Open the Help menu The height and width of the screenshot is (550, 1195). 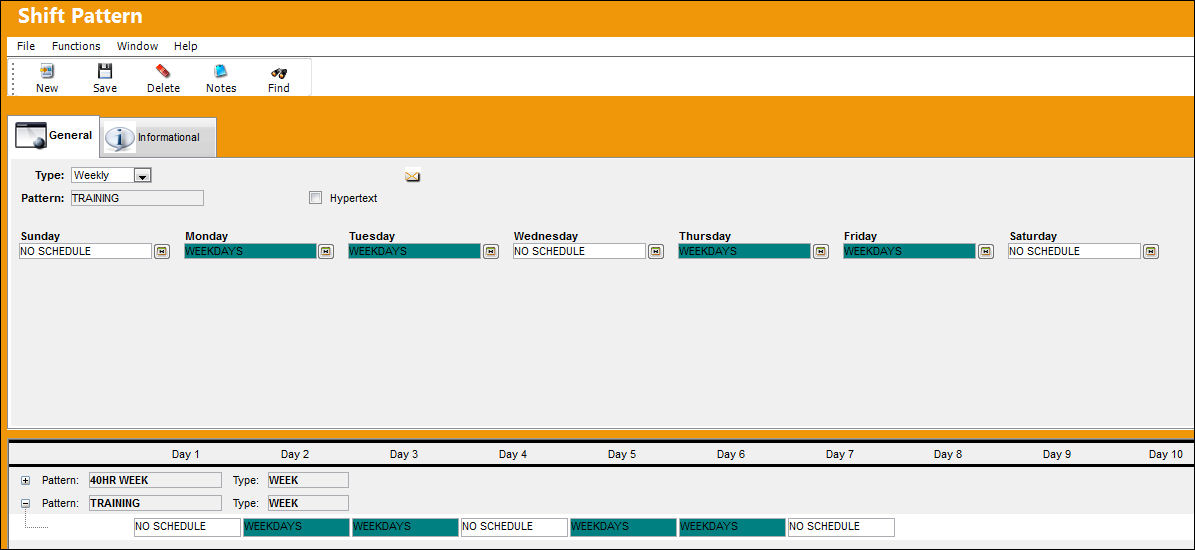click(186, 46)
